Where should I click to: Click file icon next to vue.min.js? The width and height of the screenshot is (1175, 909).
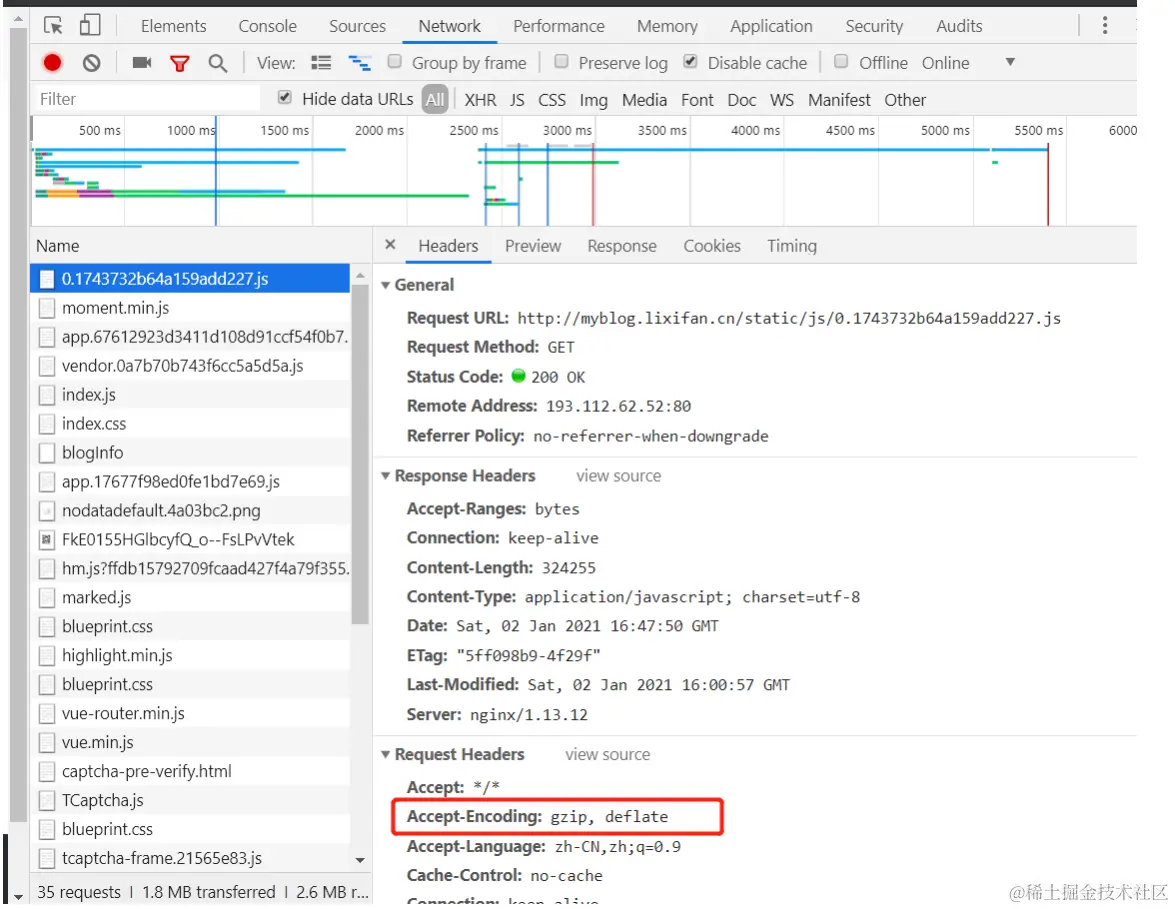coord(46,743)
